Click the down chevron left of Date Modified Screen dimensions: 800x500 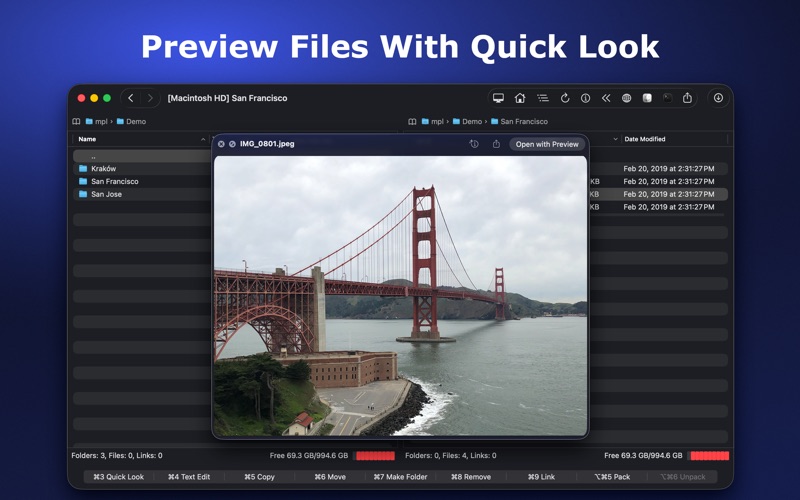615,139
